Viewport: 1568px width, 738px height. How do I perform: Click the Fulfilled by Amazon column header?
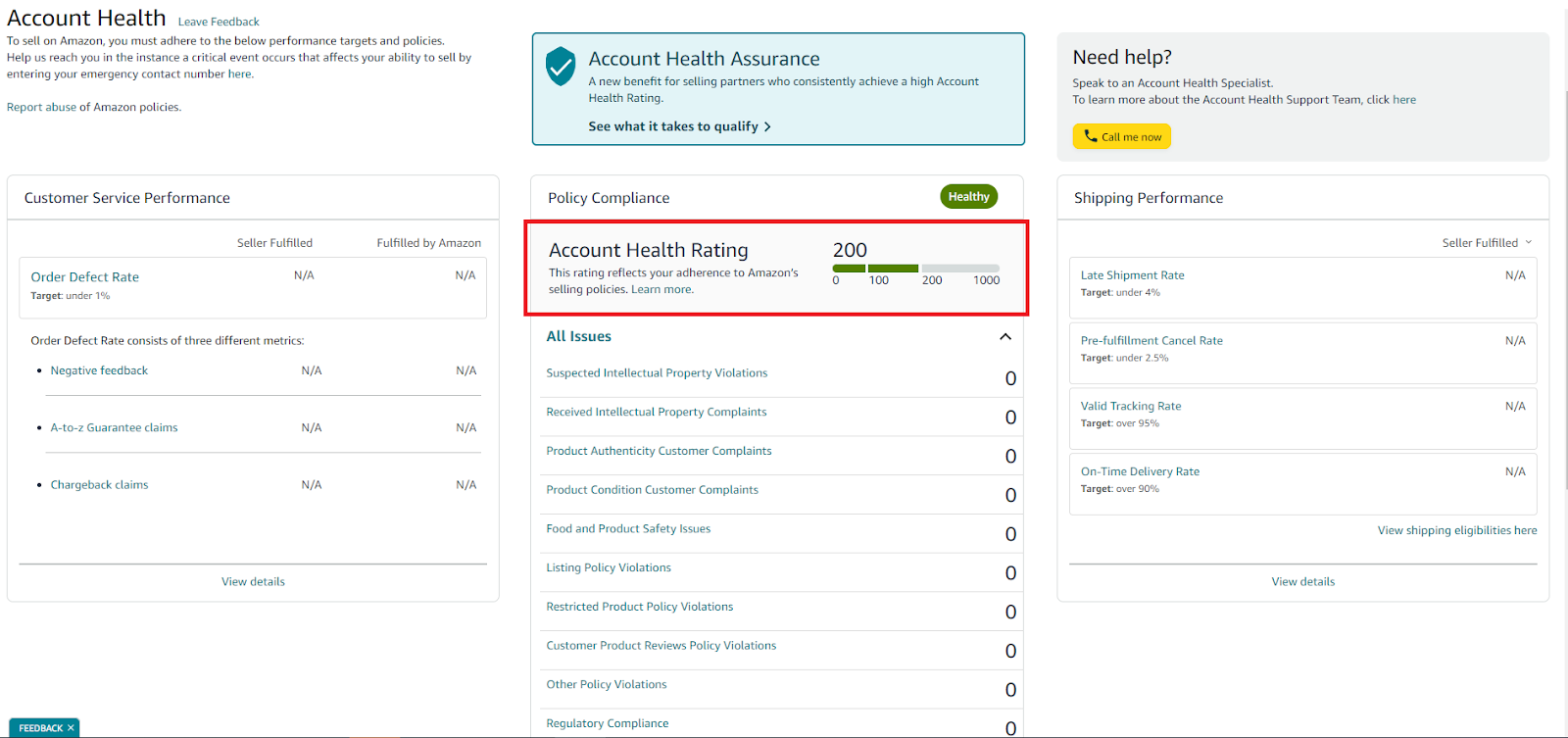pos(428,242)
